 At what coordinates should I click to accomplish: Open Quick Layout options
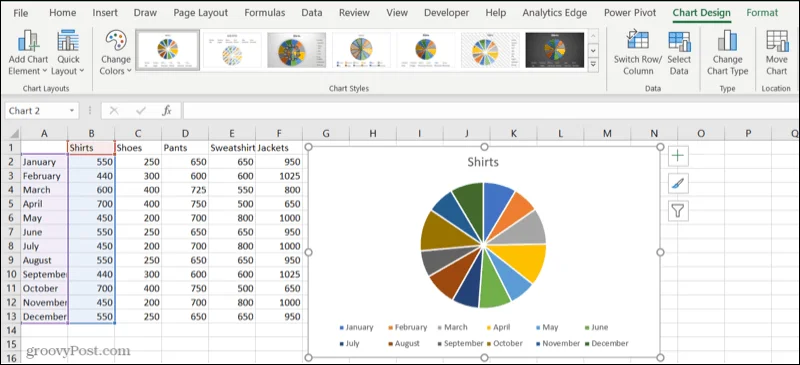(x=68, y=53)
